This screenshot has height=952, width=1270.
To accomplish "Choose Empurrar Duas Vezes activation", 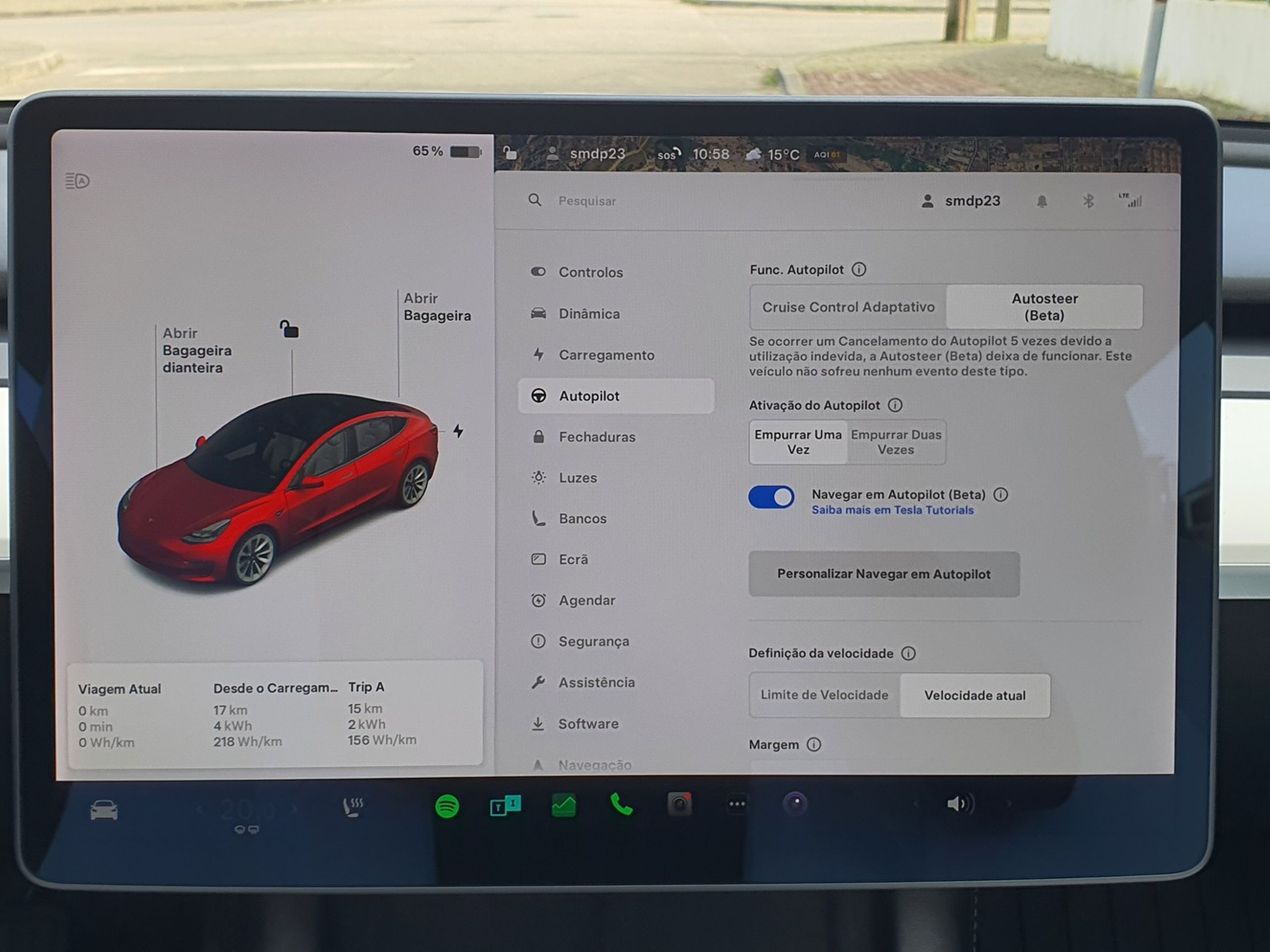I will [896, 442].
